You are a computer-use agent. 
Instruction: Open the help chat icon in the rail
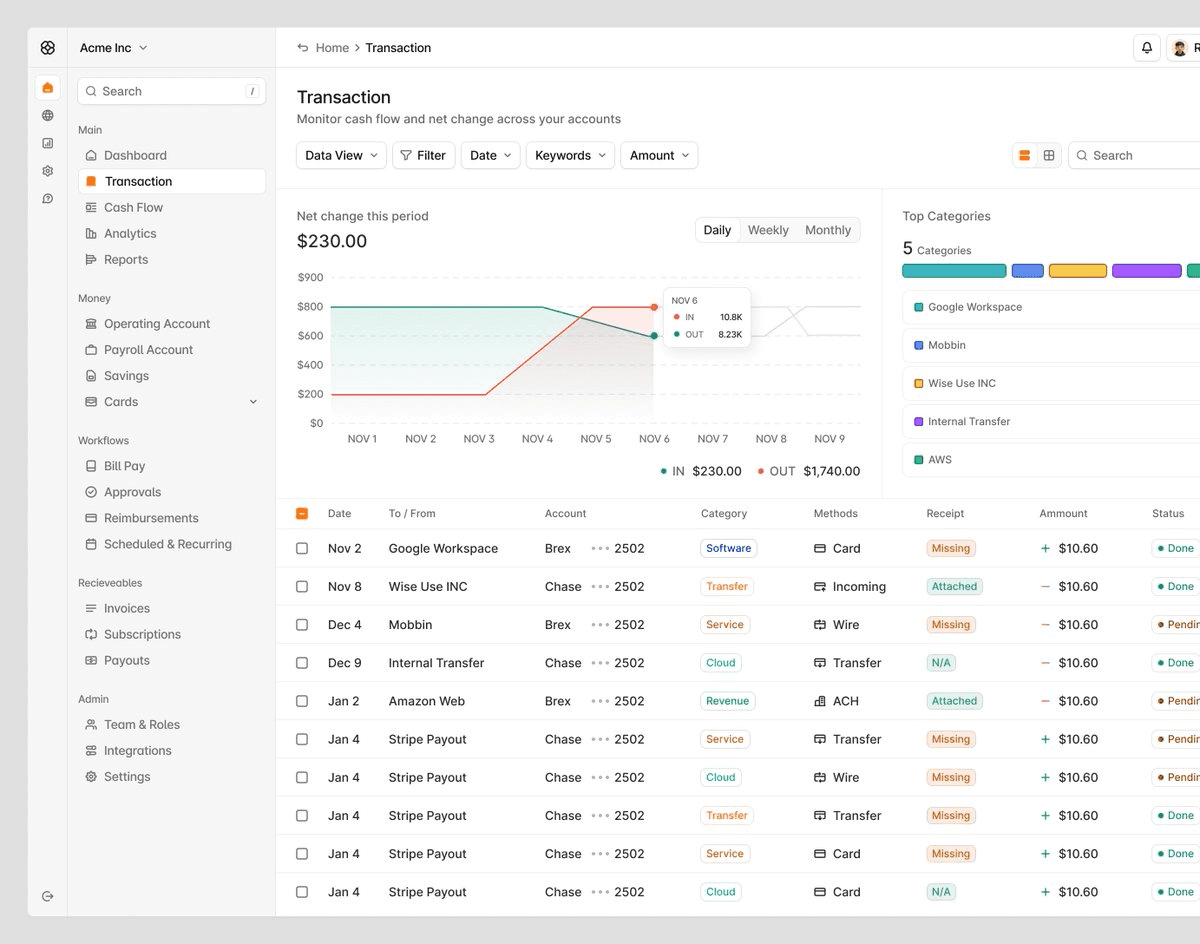coord(47,199)
